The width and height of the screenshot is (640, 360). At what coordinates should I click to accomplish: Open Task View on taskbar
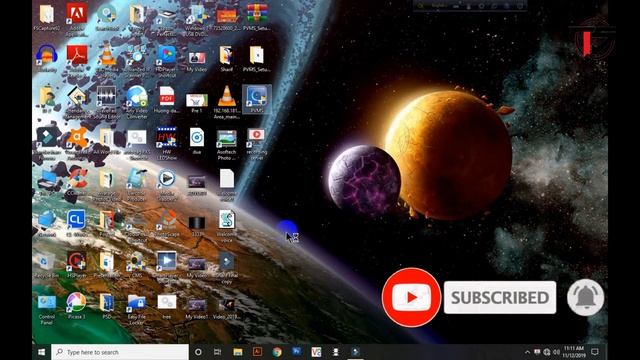pos(218,352)
